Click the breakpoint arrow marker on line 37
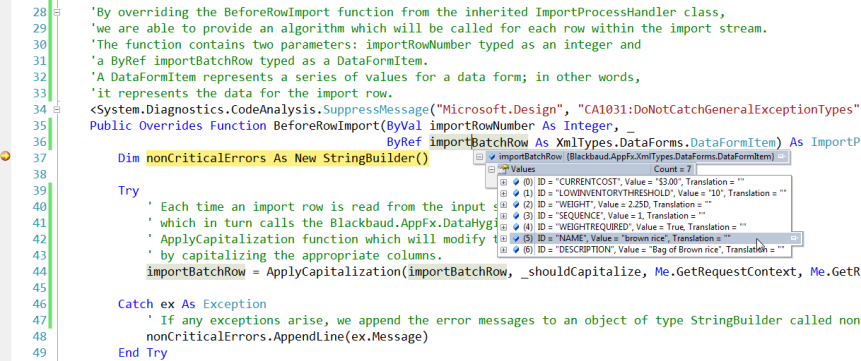Image resolution: width=861 pixels, height=361 pixels. point(5,157)
